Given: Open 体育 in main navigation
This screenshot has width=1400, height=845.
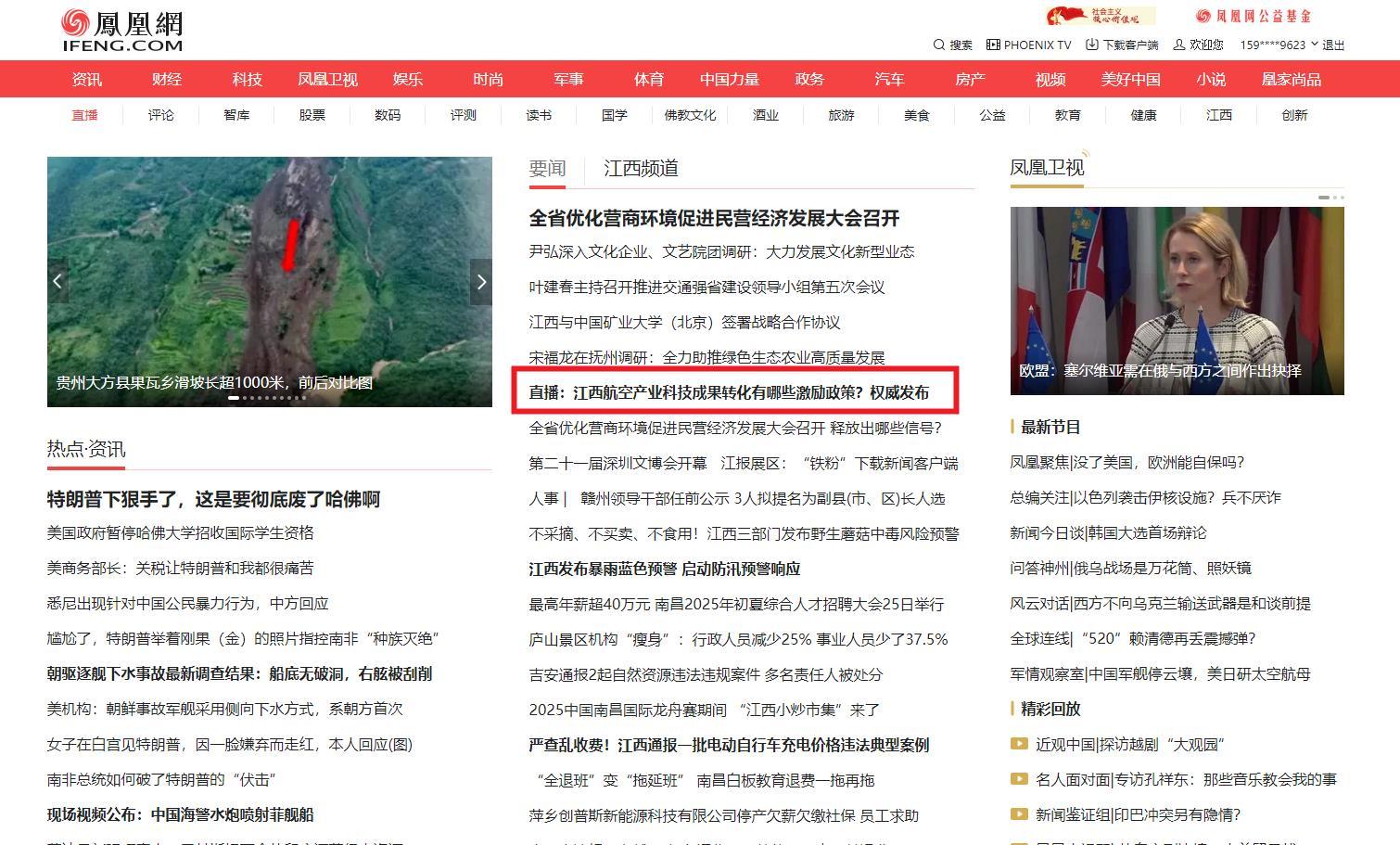Looking at the screenshot, I should pyautogui.click(x=649, y=79).
